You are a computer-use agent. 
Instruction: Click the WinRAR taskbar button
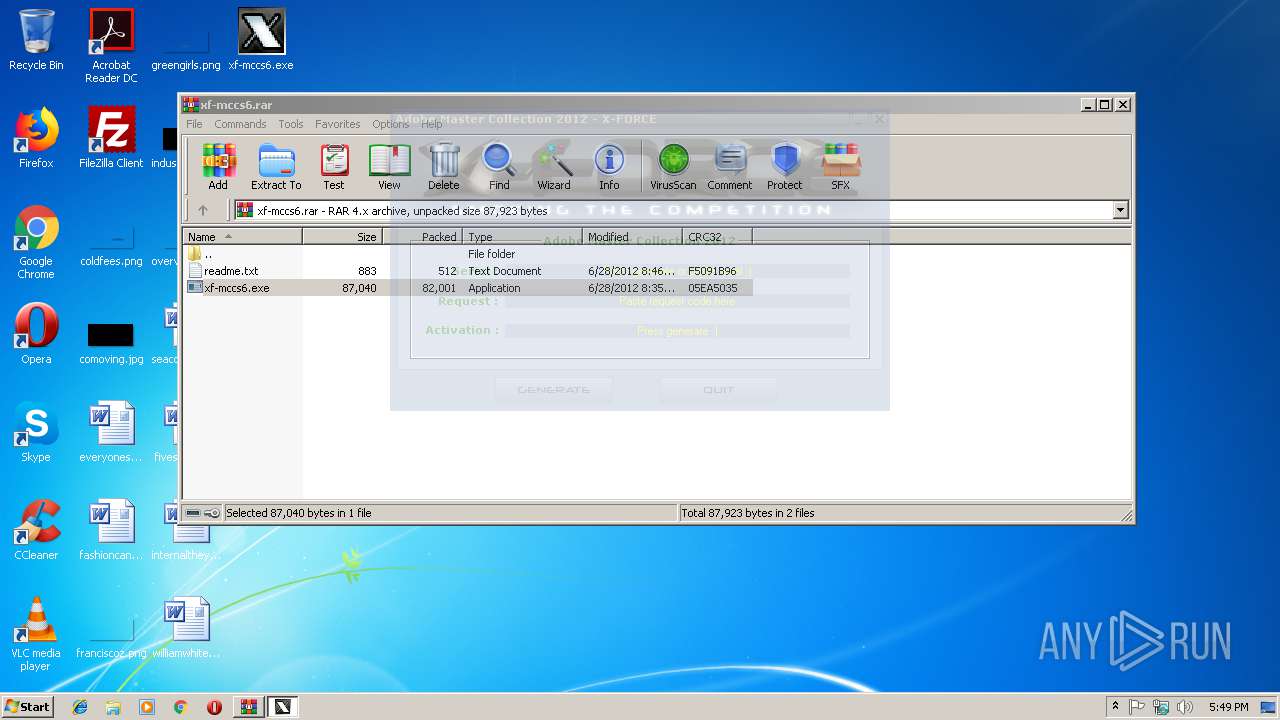point(248,707)
